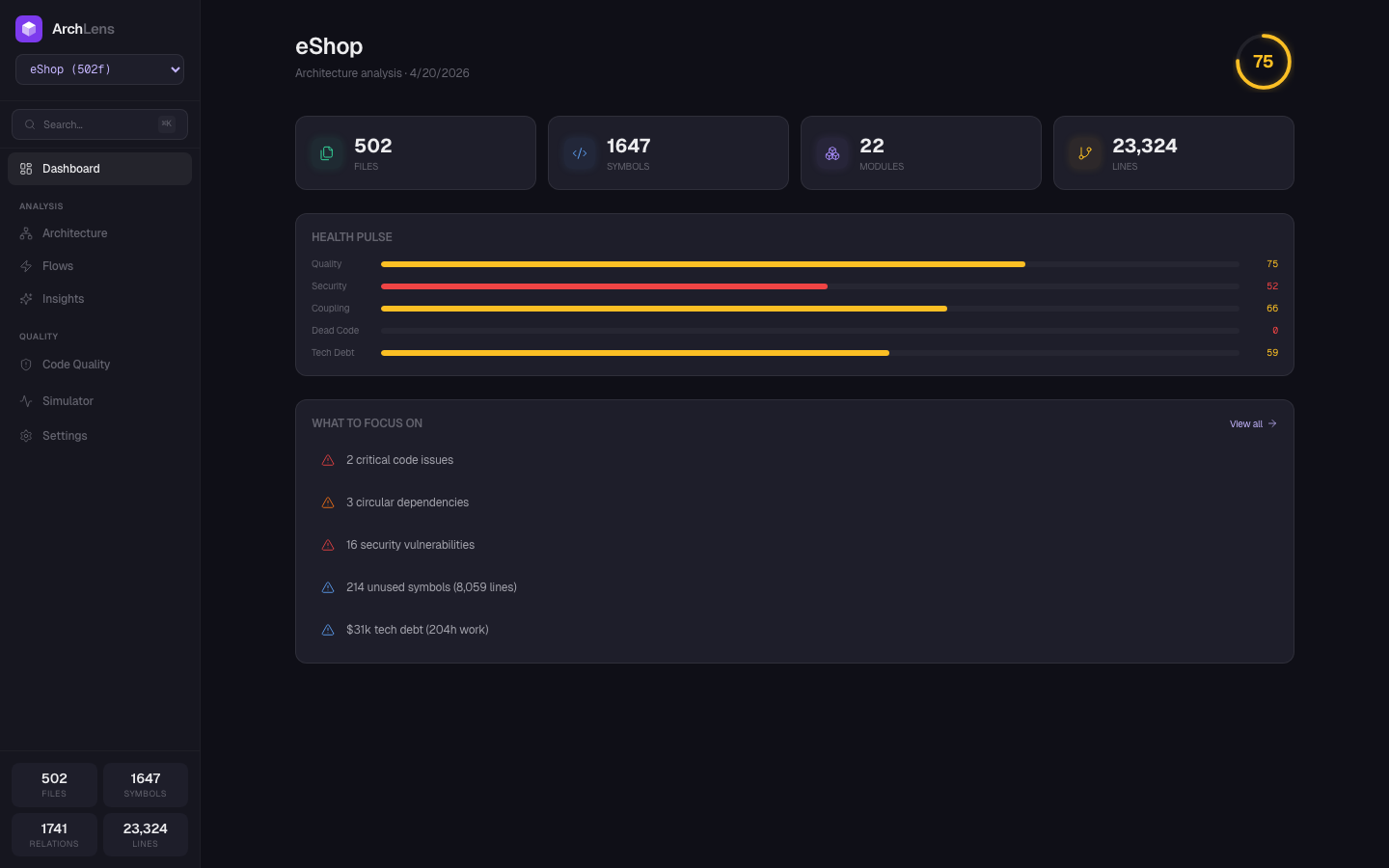This screenshot has height=868, width=1389.
Task: Click the branch icon on the LINES card
Action: coord(1084,152)
